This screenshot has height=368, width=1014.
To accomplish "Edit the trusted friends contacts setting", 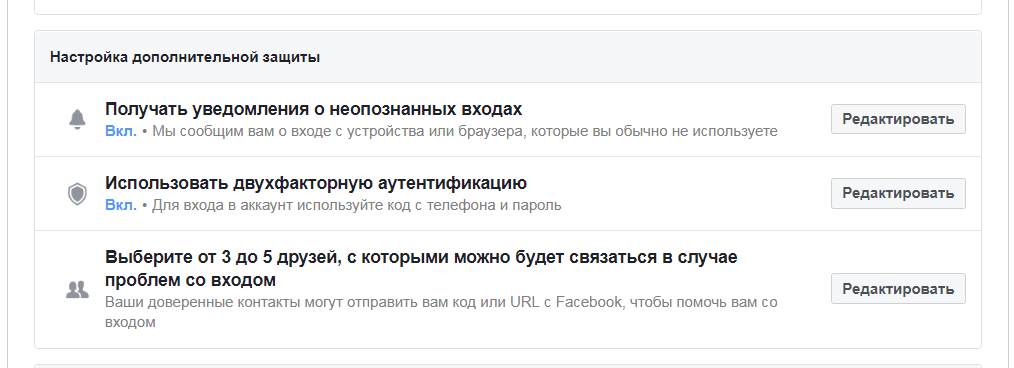I will (898, 288).
